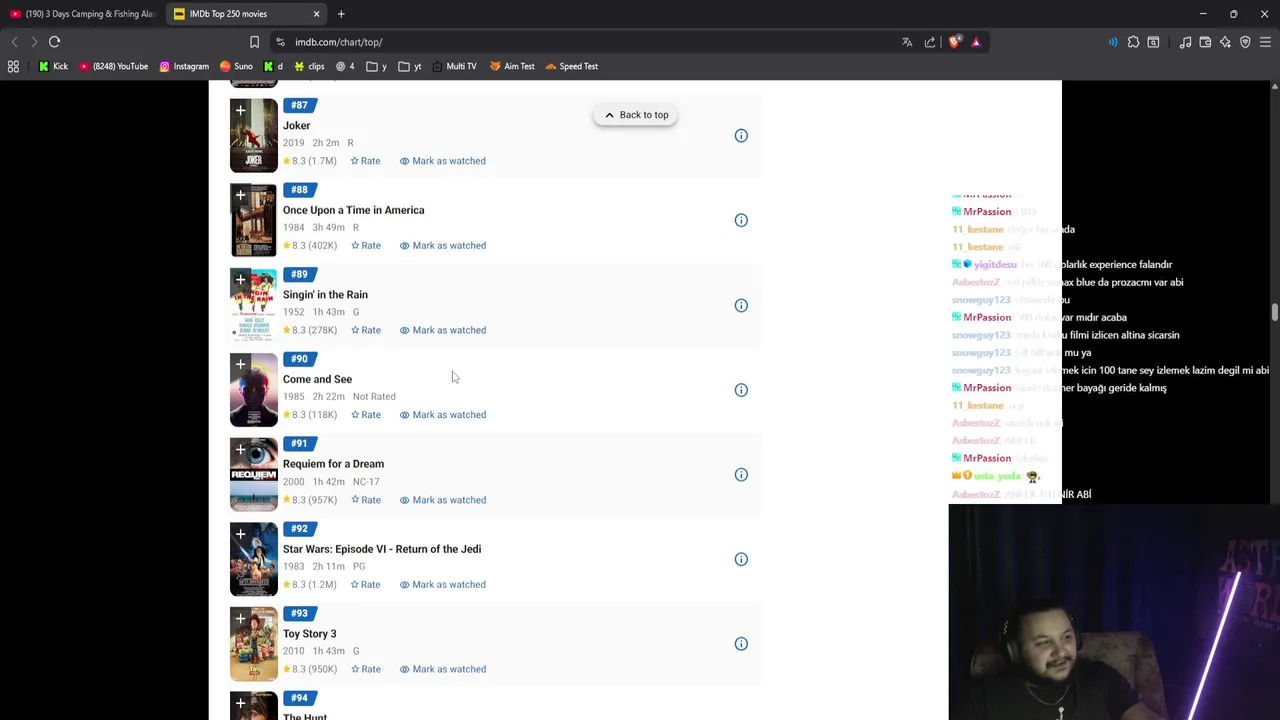1280x720 pixels.
Task: Mark Return of the Jedi as watched
Action: (443, 584)
